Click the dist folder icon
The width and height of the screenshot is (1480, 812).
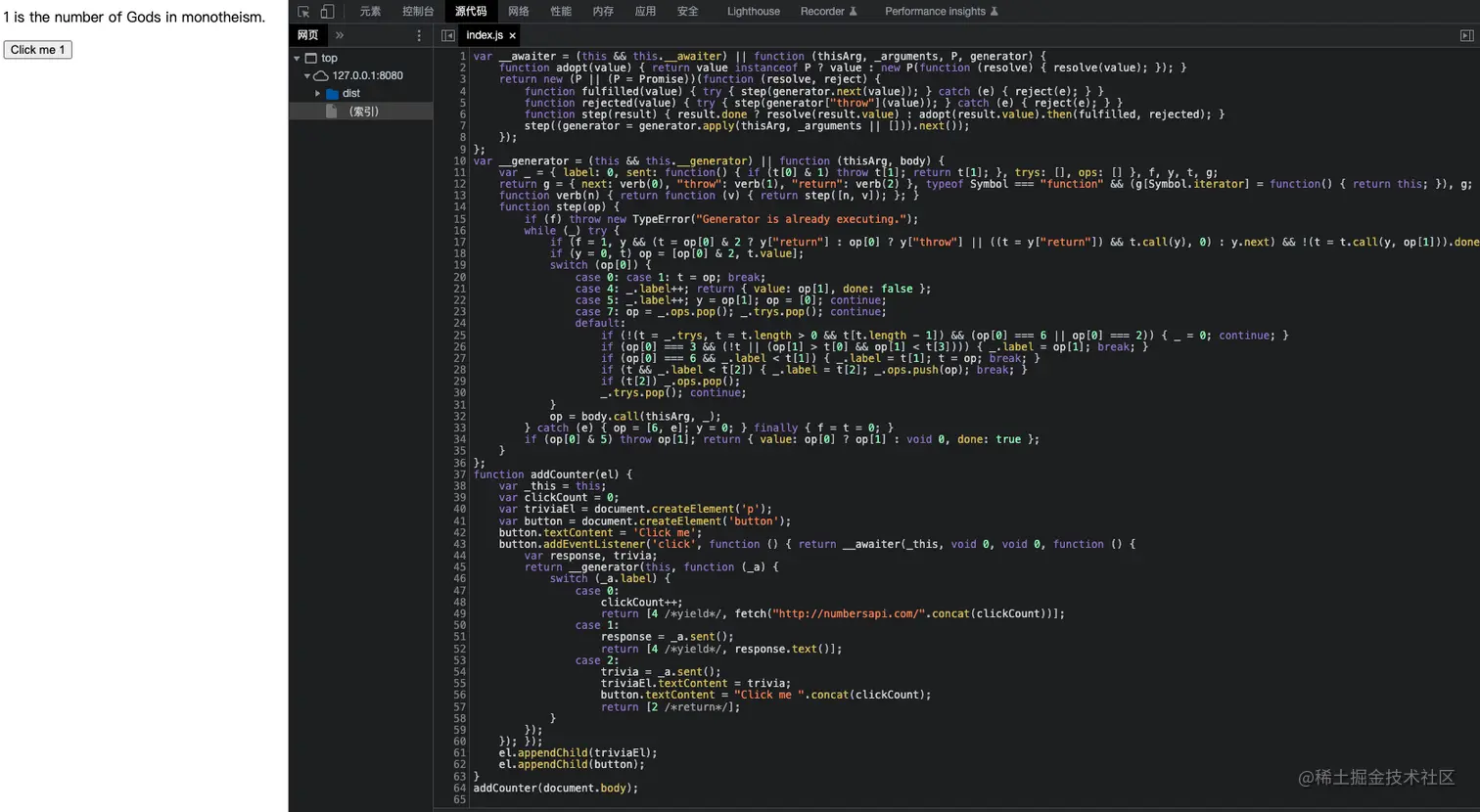pos(332,94)
